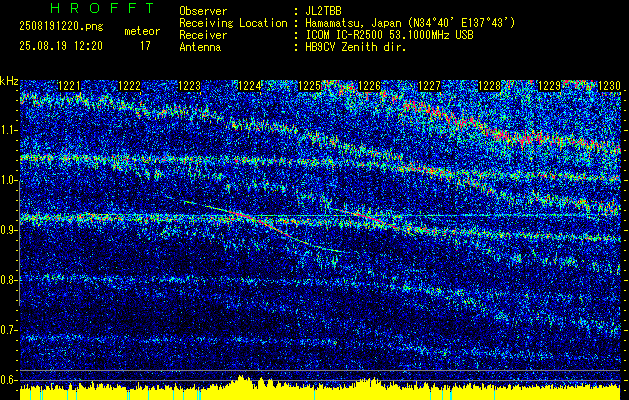Click the HB9CV Zenith dir. text
This screenshot has height=400, width=629.
(x=356, y=47)
